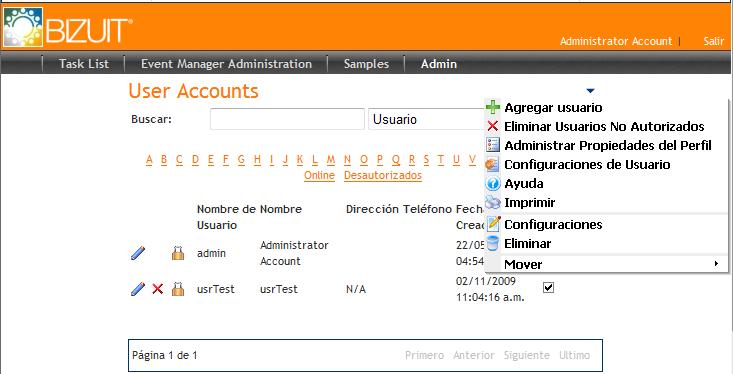Click the pencil edit icon for admin
Screen dimensions: 733x374
point(138,253)
